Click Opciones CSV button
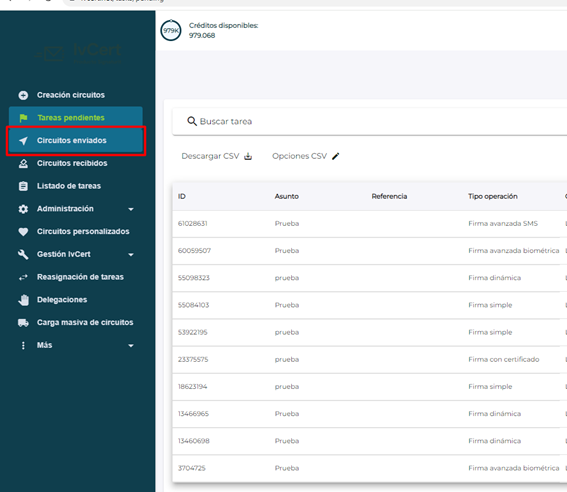 pos(306,156)
